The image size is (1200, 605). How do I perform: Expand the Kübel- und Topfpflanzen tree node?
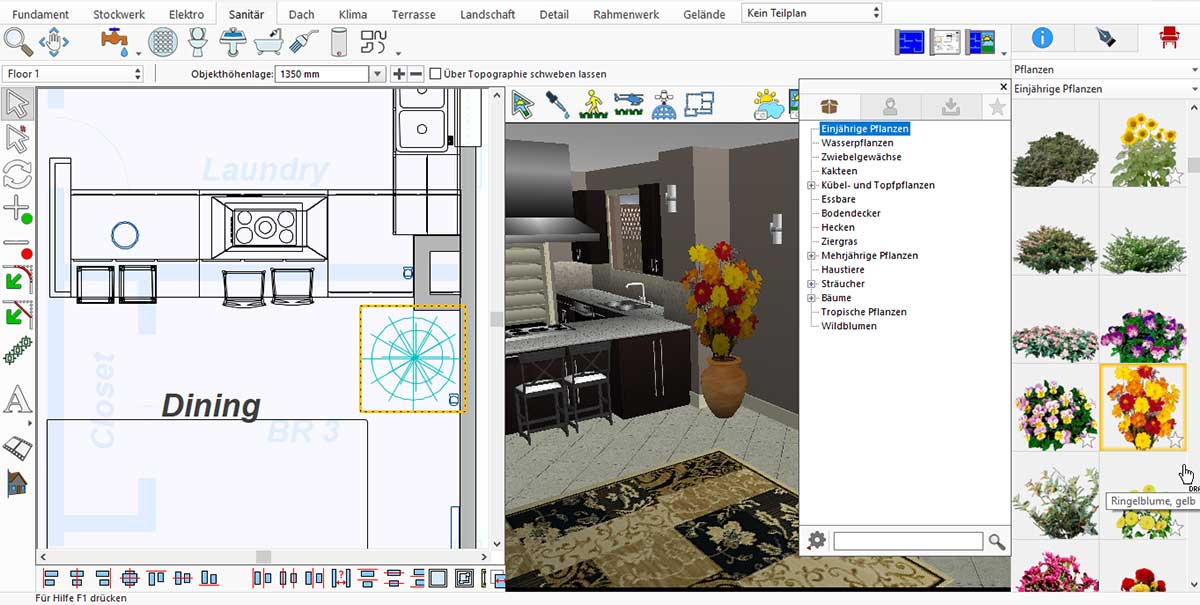812,185
